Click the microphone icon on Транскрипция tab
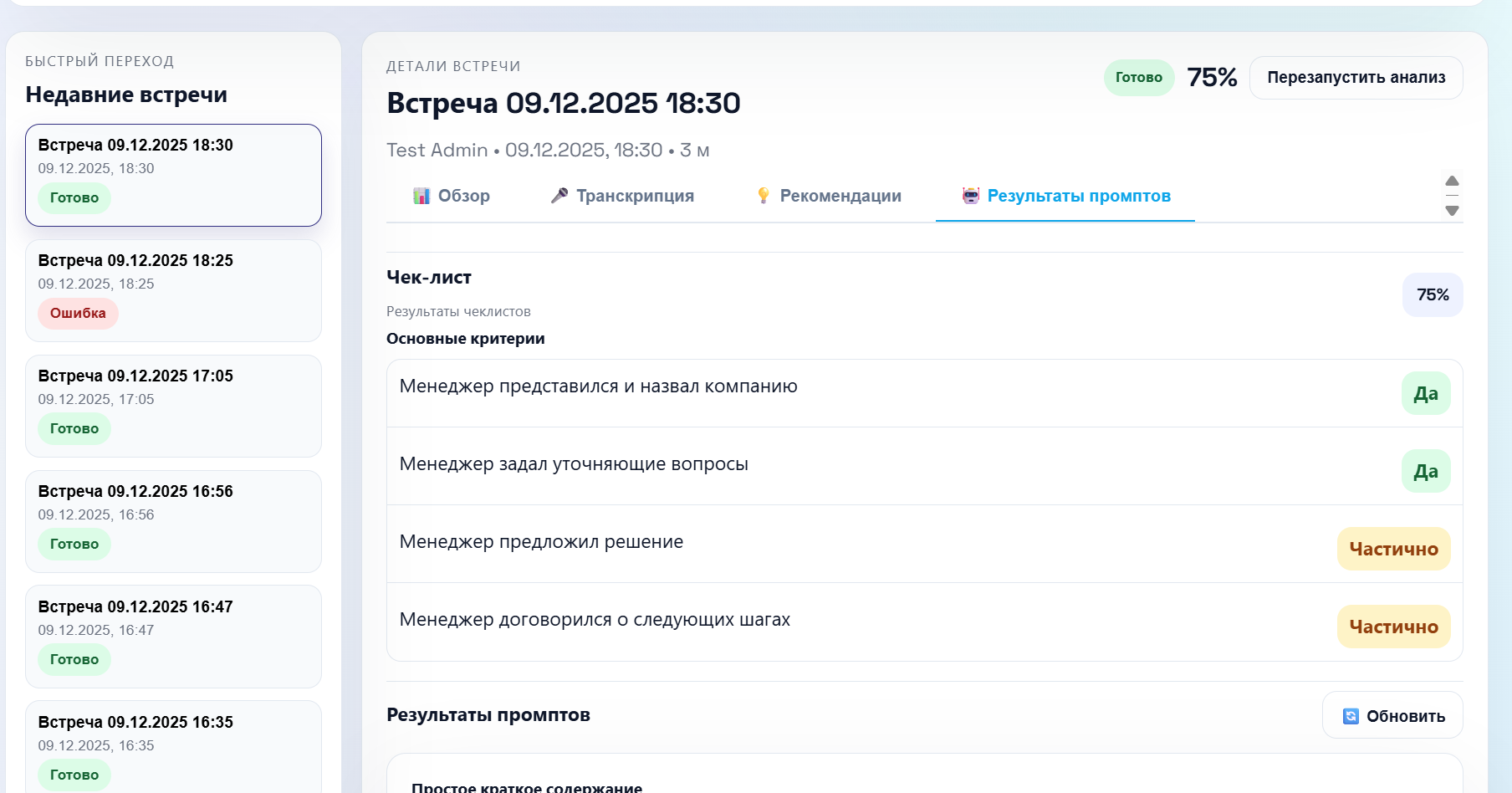 coord(560,196)
